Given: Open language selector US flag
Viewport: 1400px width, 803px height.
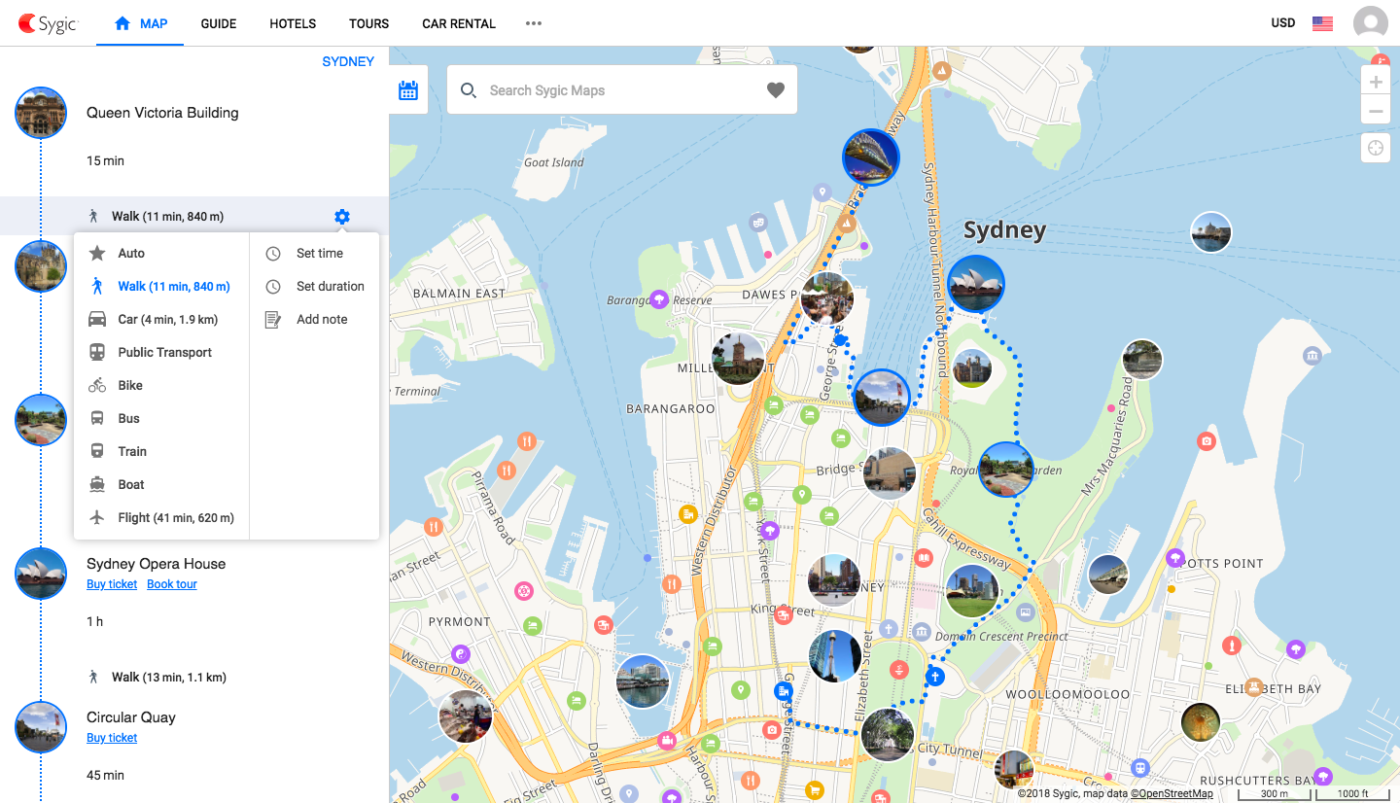Looking at the screenshot, I should (1323, 23).
